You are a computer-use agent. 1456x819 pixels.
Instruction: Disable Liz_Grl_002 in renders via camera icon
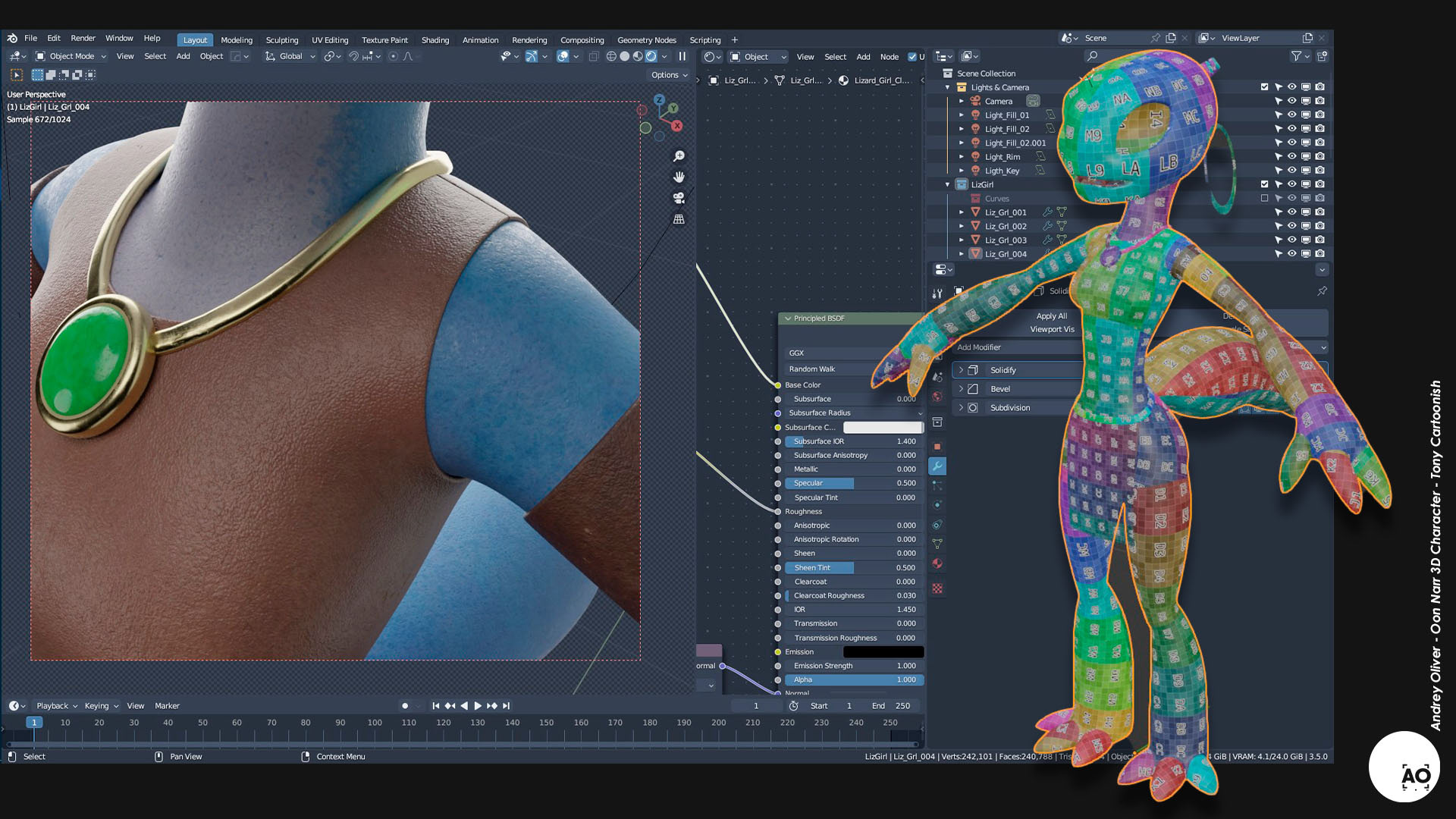pos(1320,226)
